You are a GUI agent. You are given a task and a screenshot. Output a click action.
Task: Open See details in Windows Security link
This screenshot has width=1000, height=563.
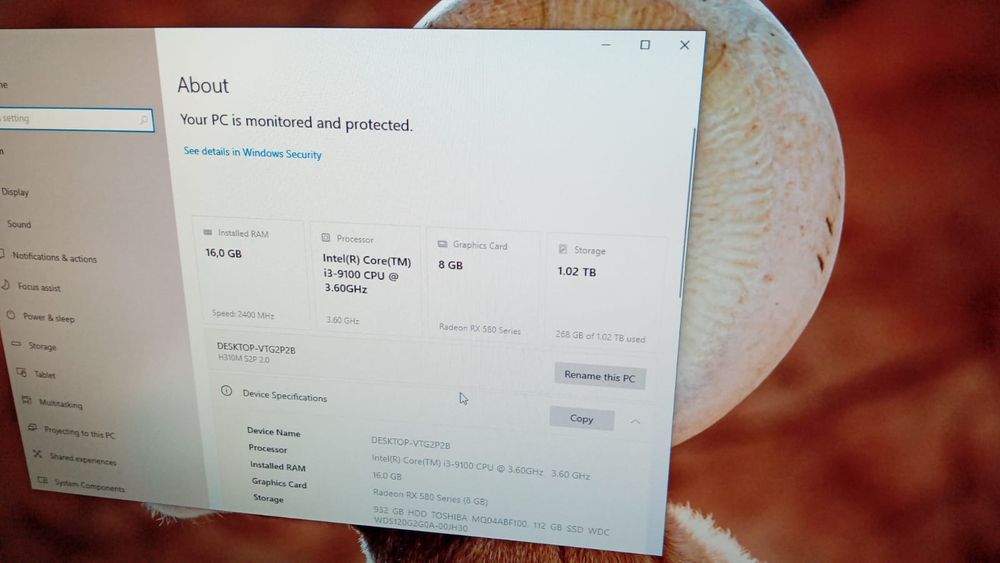pos(253,152)
